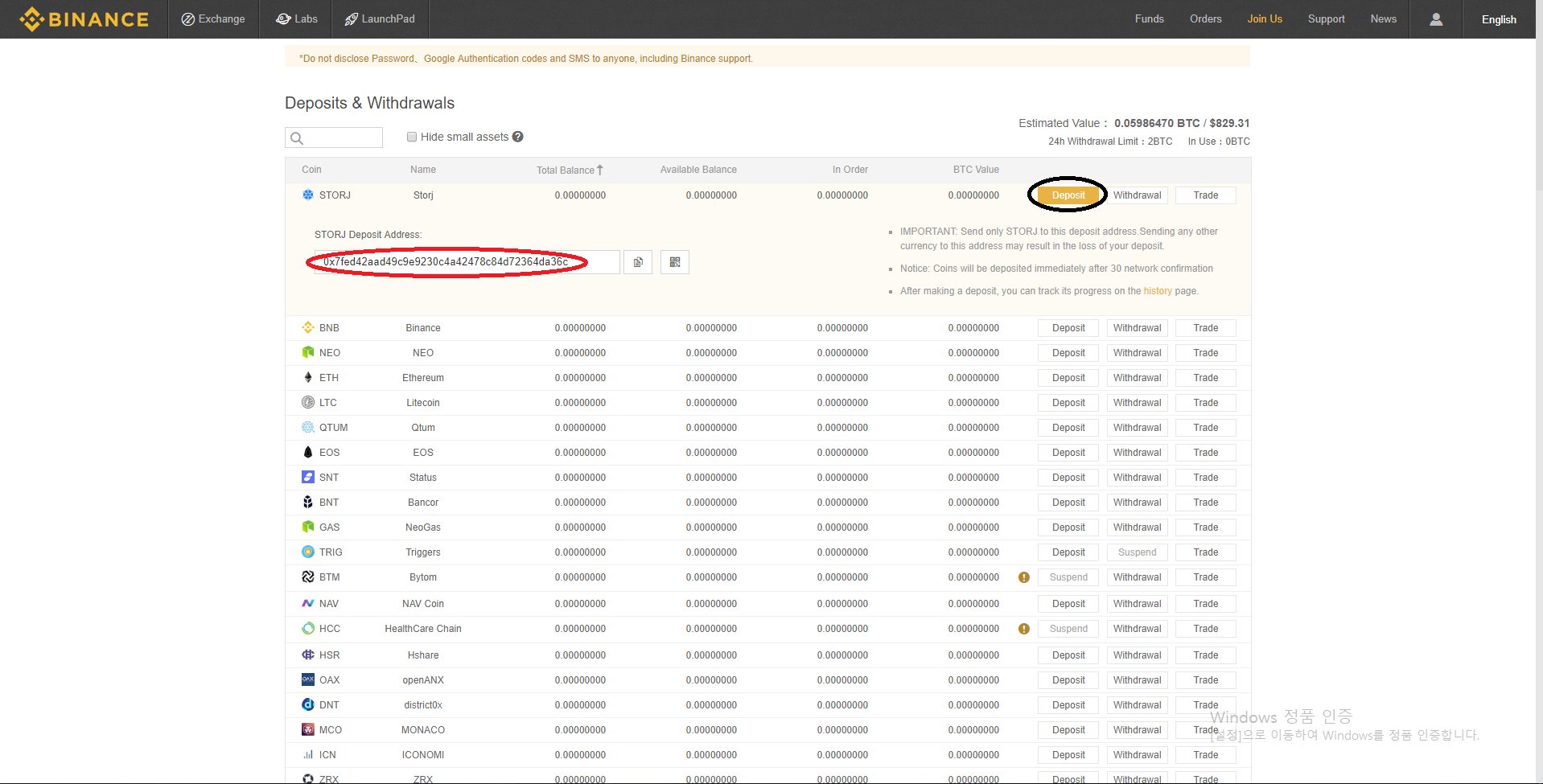Click Deposit for NAV
Screen dimensions: 1543x784
pos(1068,604)
